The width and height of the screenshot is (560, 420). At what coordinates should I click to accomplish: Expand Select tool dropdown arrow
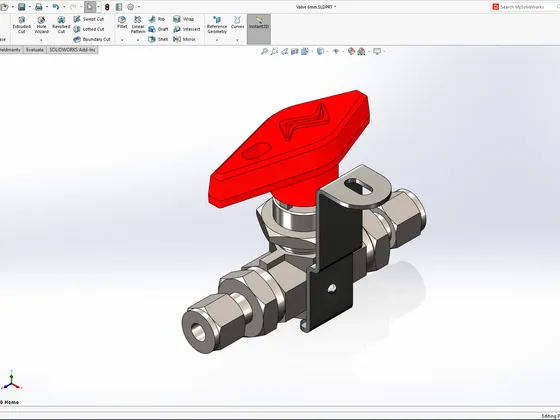coord(98,7)
